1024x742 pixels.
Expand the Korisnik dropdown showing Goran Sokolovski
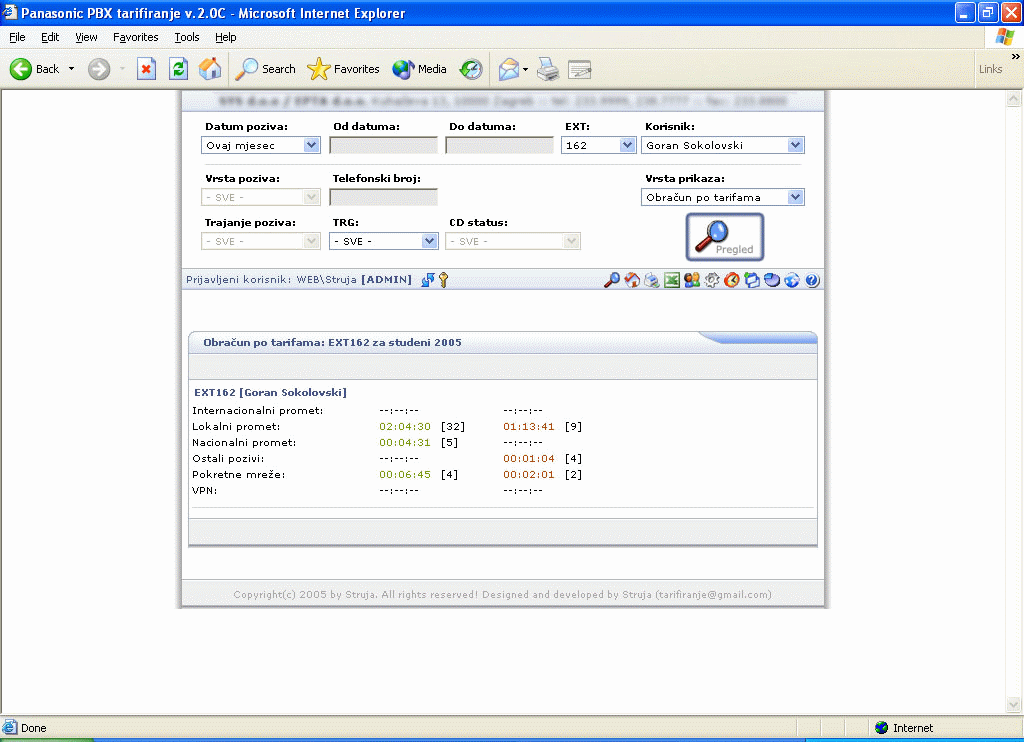pos(795,145)
